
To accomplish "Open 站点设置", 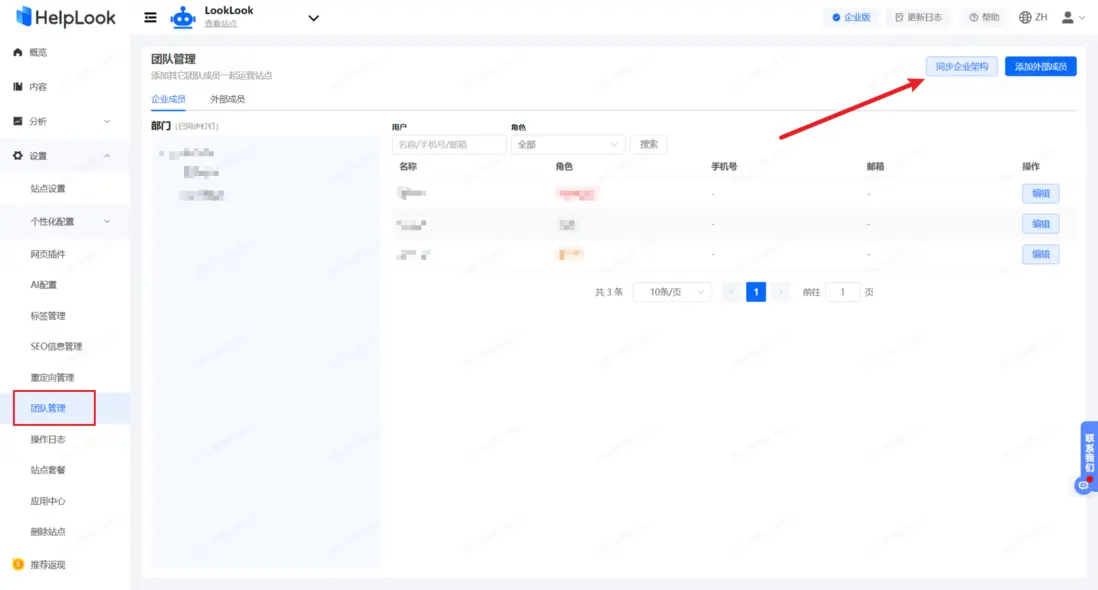I will (x=48, y=188).
